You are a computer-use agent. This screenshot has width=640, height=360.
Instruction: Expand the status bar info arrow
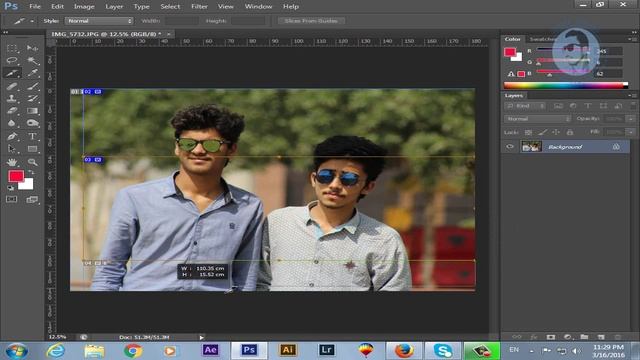(201, 337)
